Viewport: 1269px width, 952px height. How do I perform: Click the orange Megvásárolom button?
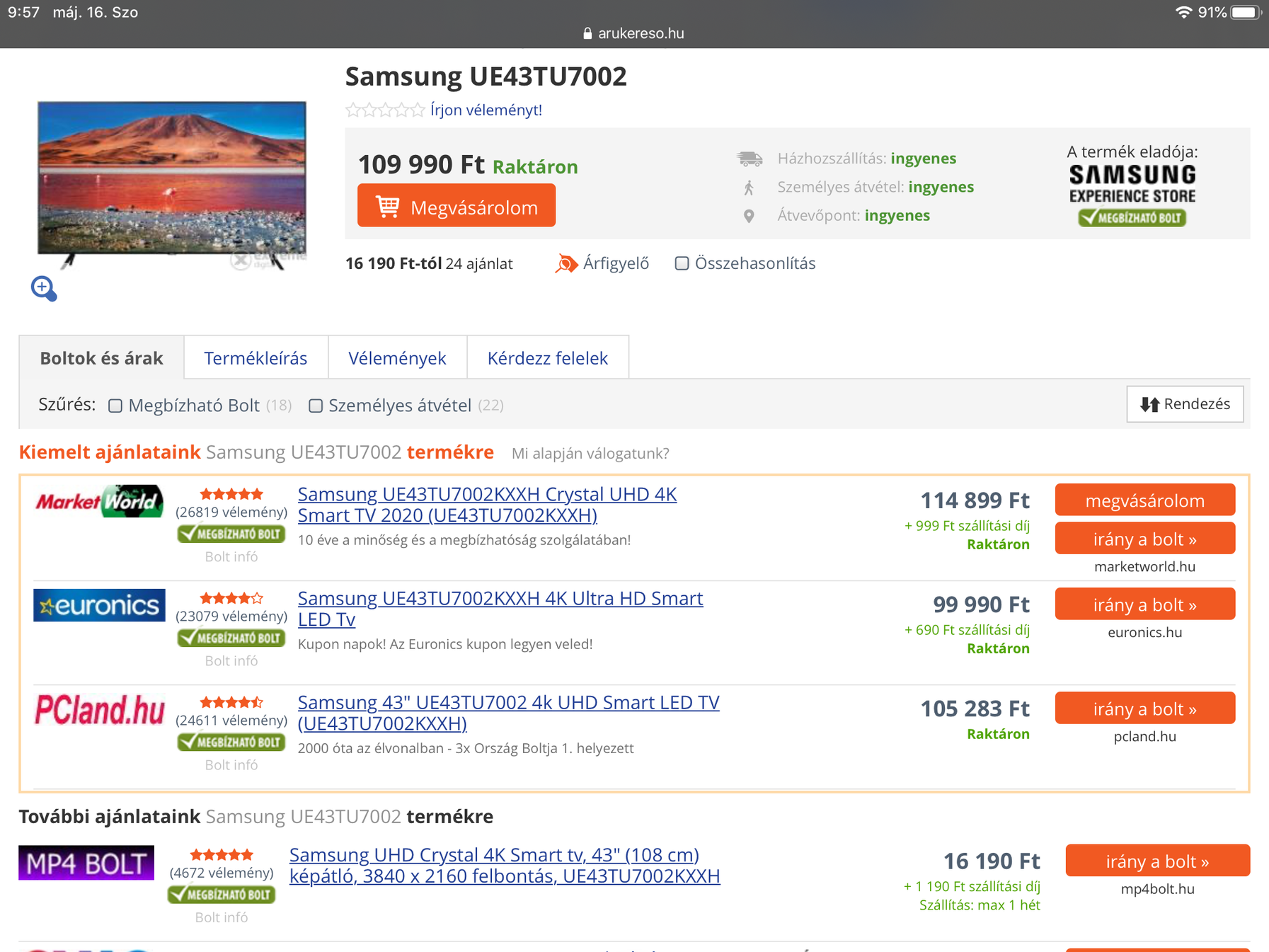click(457, 206)
